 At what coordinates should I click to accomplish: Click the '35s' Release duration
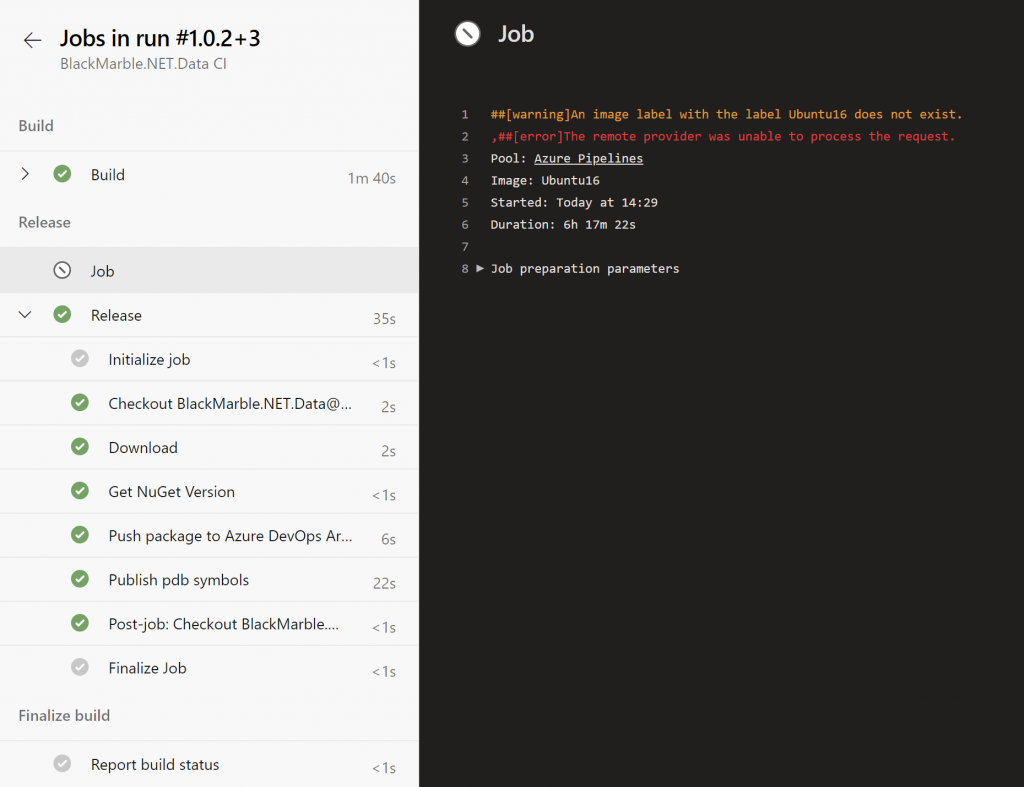[384, 319]
